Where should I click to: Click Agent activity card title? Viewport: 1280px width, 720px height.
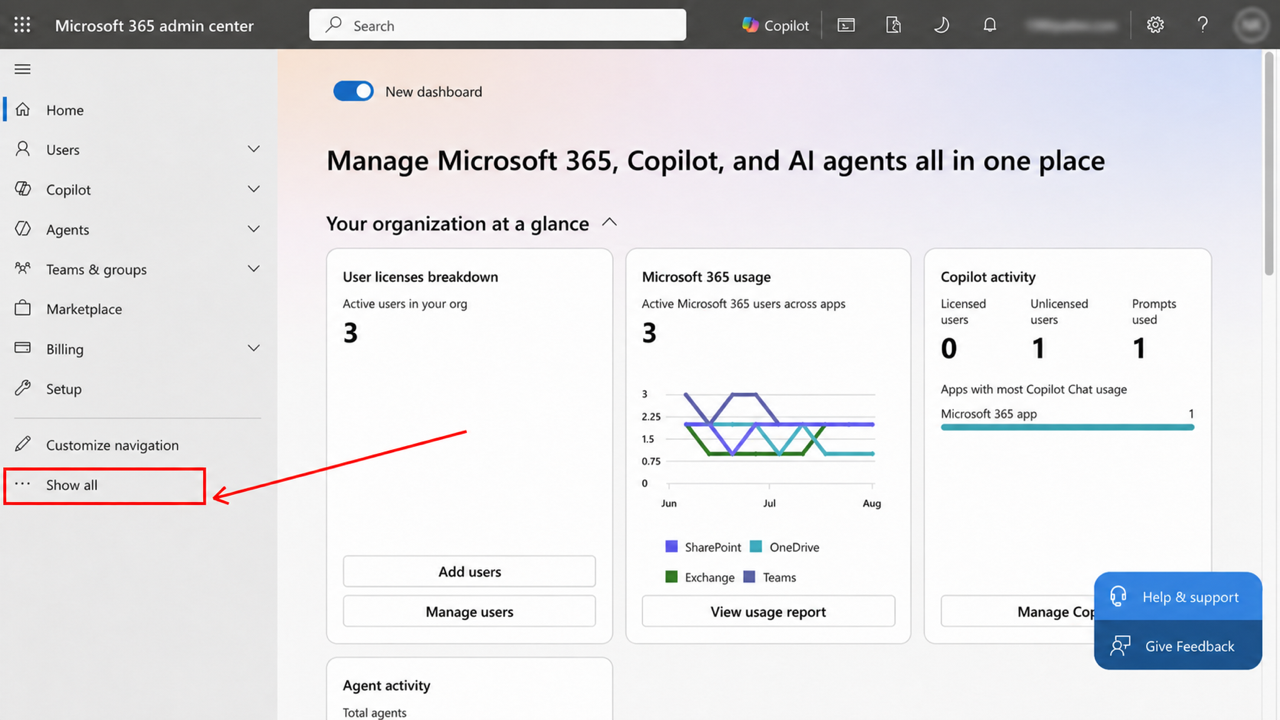(x=386, y=686)
